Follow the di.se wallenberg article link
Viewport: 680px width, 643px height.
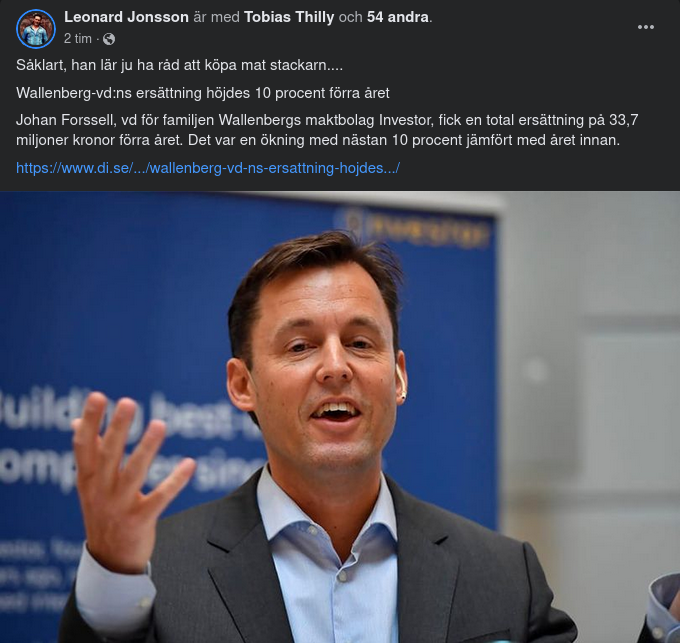point(208,168)
